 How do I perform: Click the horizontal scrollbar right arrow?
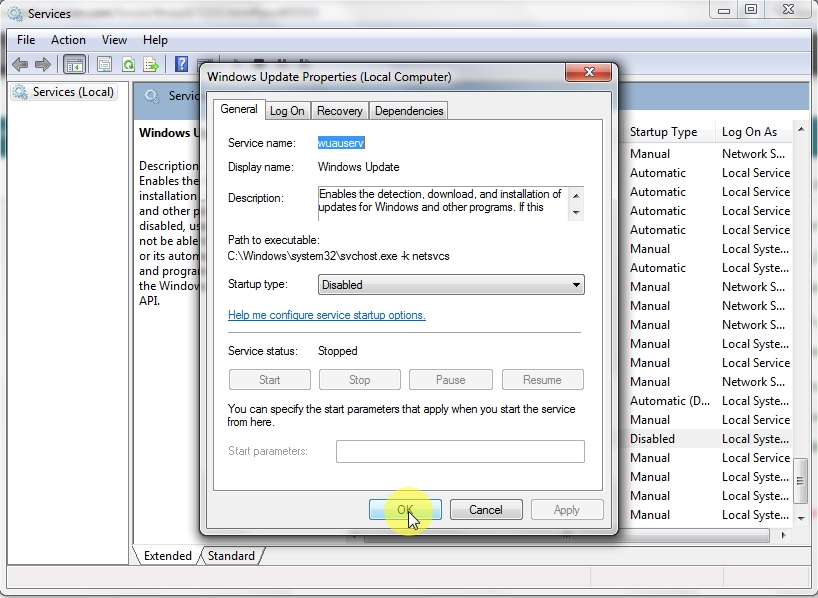tap(783, 535)
